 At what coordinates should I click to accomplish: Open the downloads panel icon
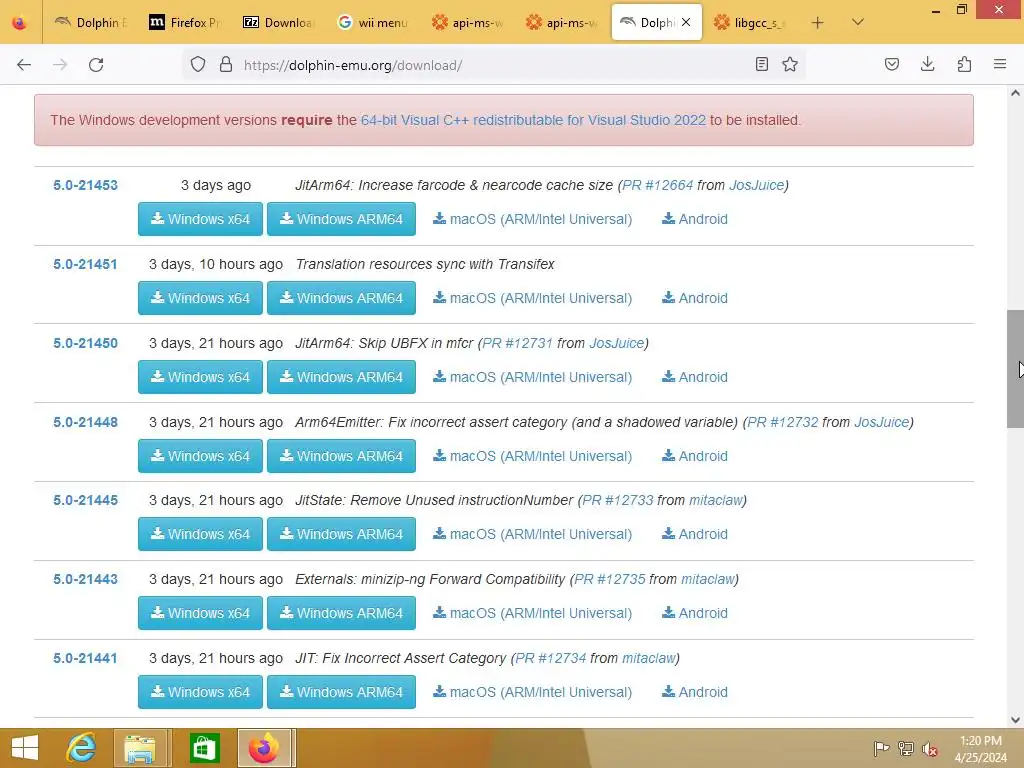point(927,65)
